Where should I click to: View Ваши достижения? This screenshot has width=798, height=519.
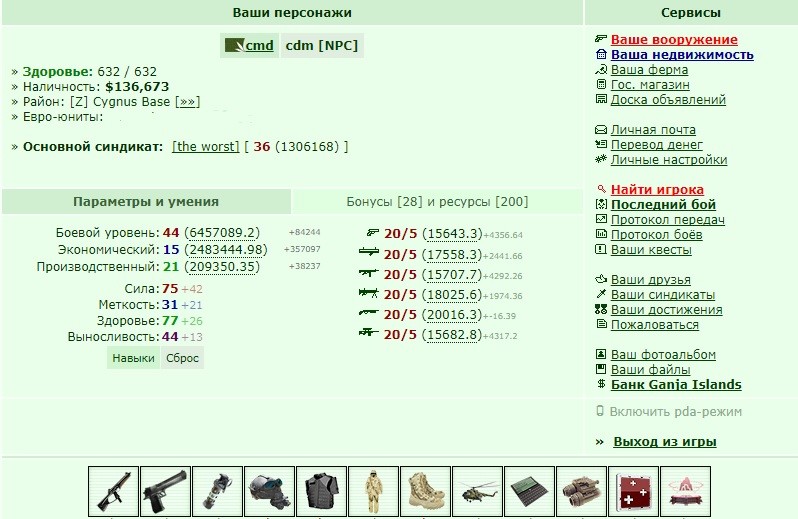pyautogui.click(x=667, y=310)
